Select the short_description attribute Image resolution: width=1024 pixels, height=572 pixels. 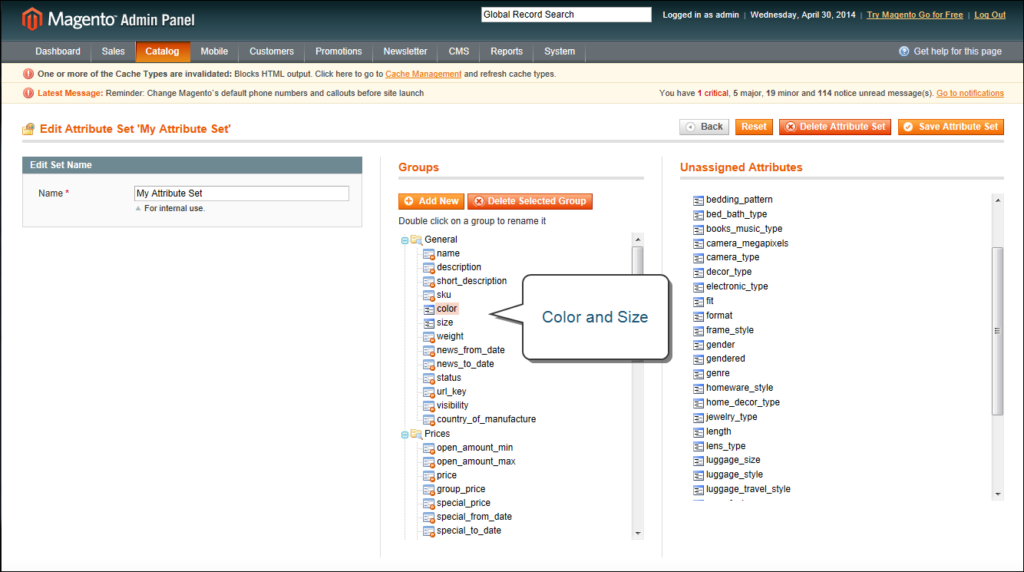click(x=471, y=281)
